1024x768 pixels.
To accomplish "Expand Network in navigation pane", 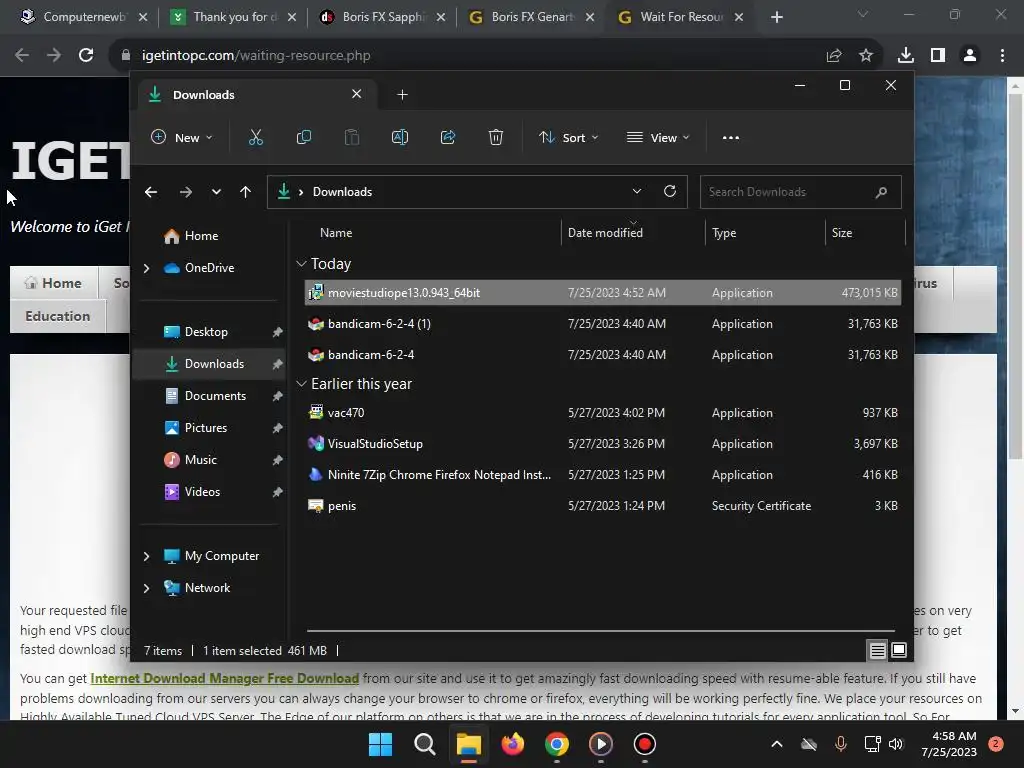I will [x=146, y=588].
